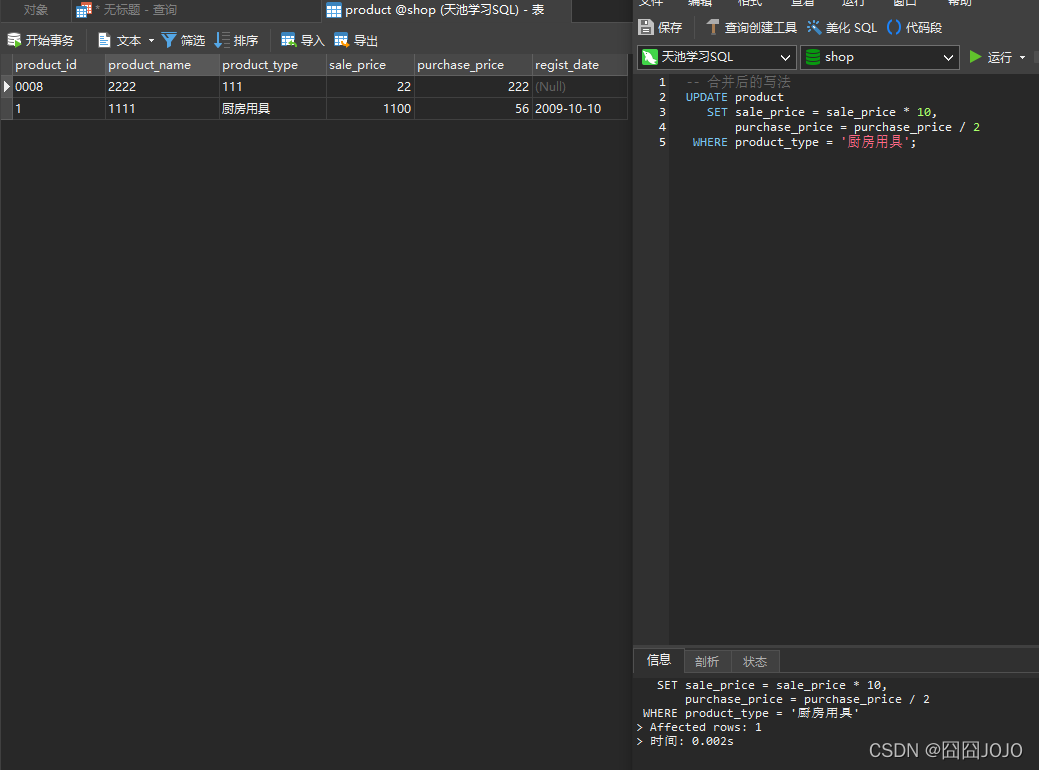Select the purchase_price cell 222
This screenshot has height=770, width=1039.
click(473, 87)
